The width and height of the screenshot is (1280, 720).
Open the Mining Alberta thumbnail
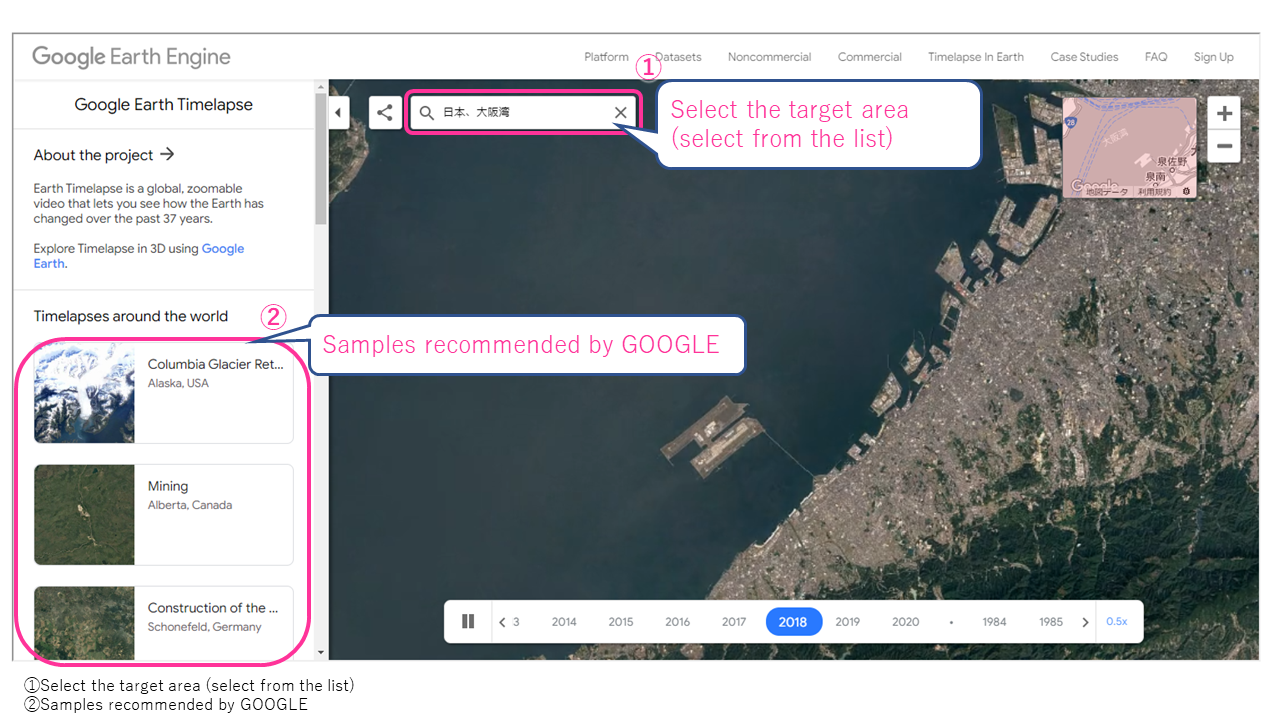(84, 514)
